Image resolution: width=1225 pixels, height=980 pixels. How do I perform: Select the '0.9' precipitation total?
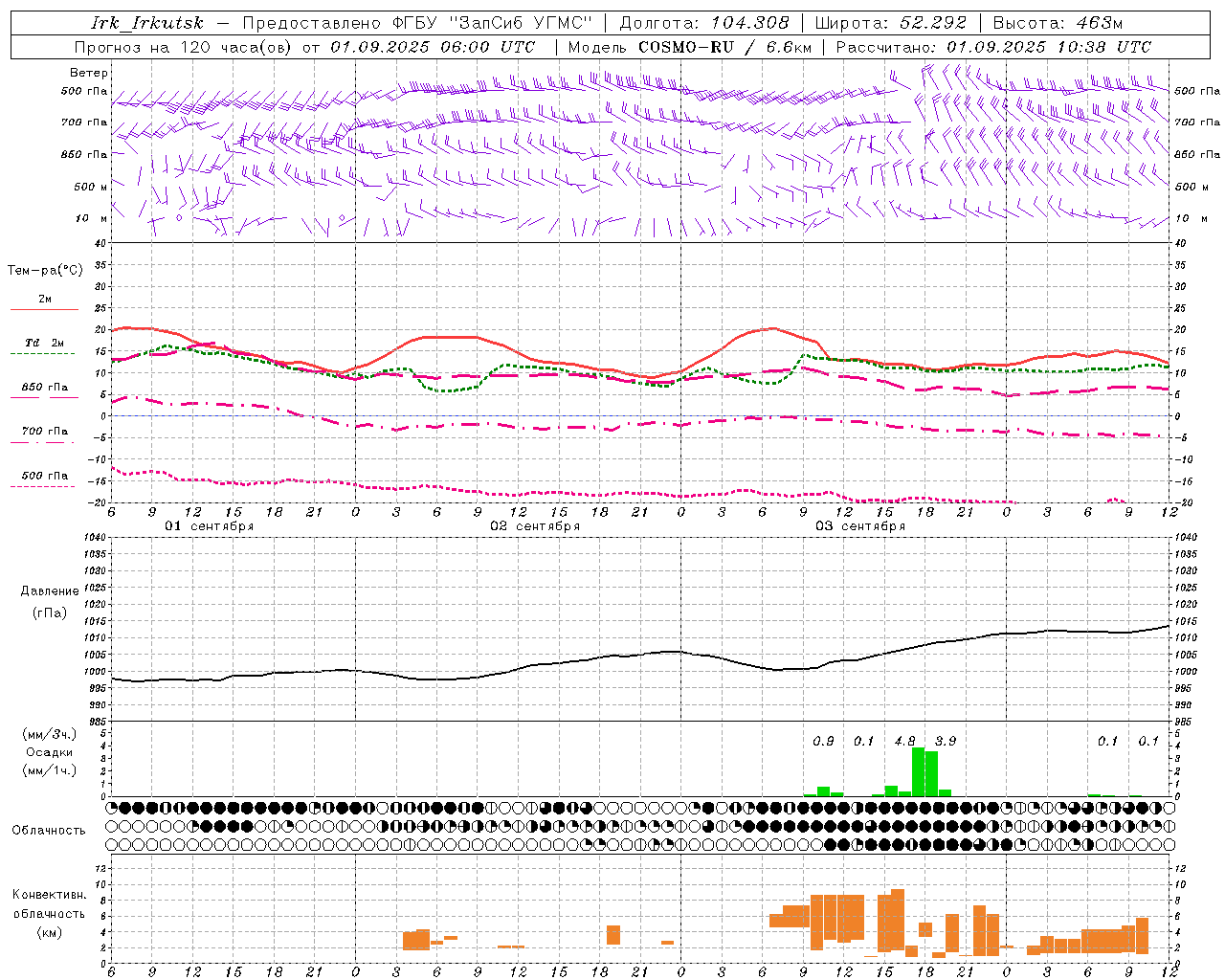pos(823,742)
